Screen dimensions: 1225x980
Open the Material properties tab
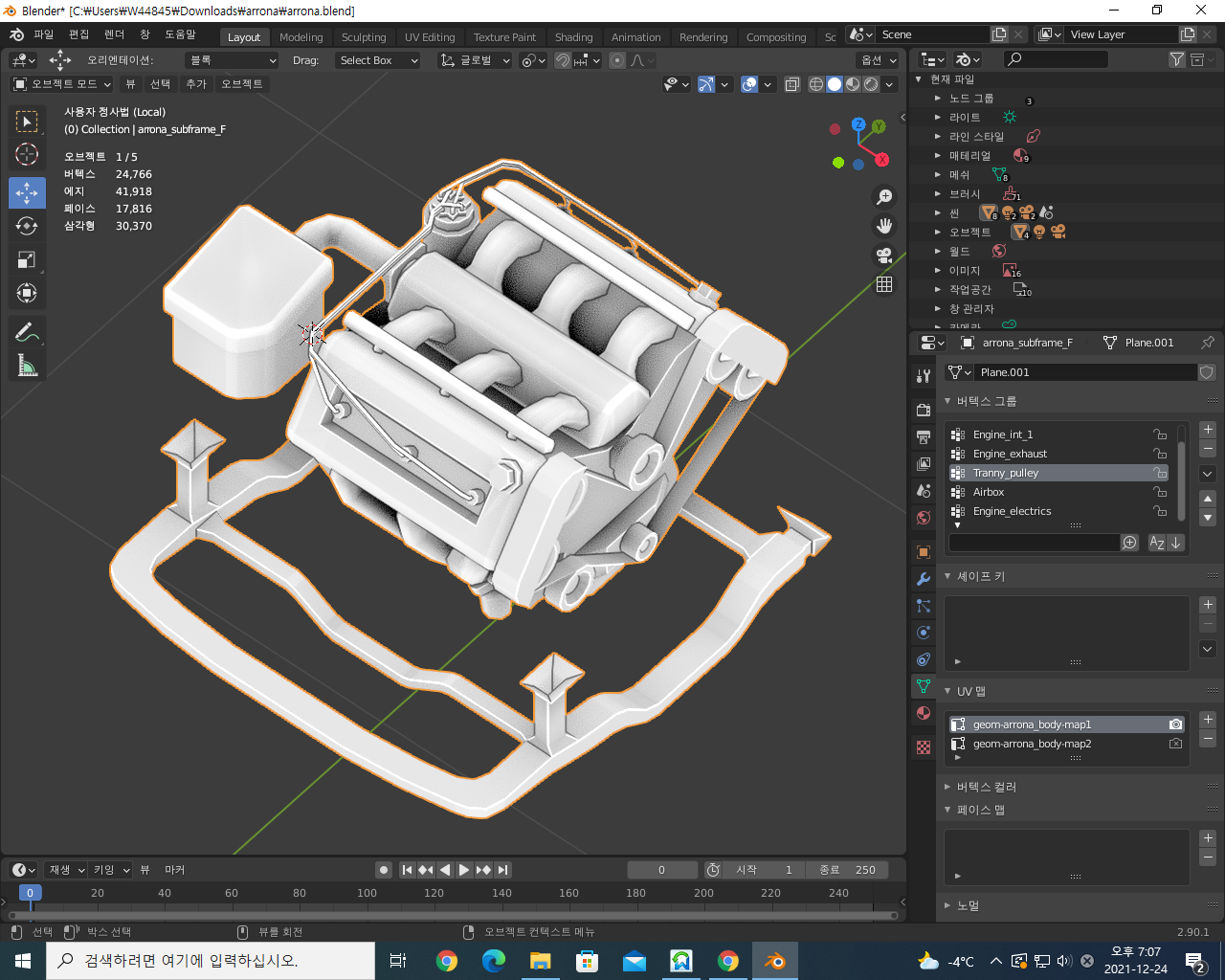point(923,713)
